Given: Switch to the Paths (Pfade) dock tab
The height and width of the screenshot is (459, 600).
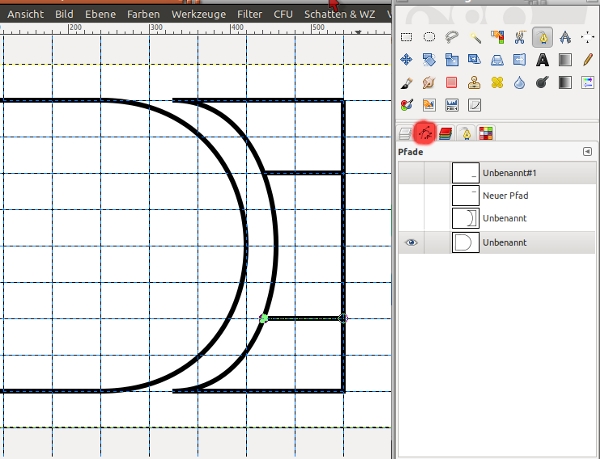Looking at the screenshot, I should point(425,133).
